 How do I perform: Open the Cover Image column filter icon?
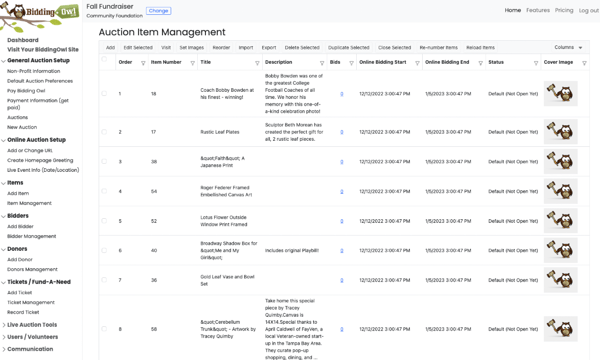[x=584, y=63]
